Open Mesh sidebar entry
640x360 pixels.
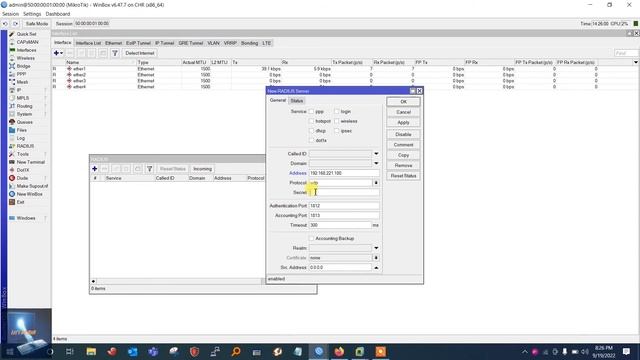tap(22, 82)
